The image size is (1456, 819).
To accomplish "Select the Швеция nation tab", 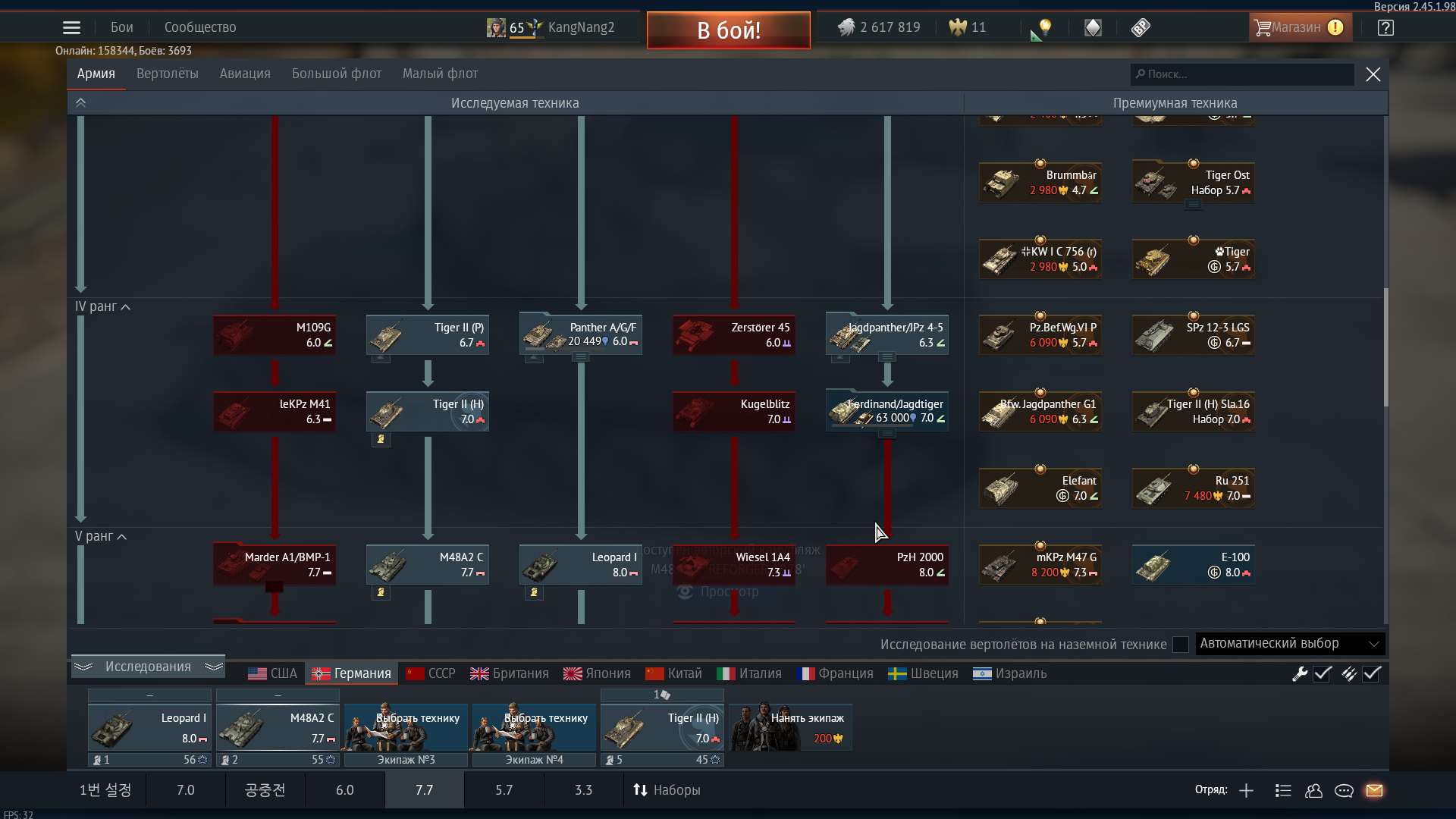I will [x=924, y=673].
